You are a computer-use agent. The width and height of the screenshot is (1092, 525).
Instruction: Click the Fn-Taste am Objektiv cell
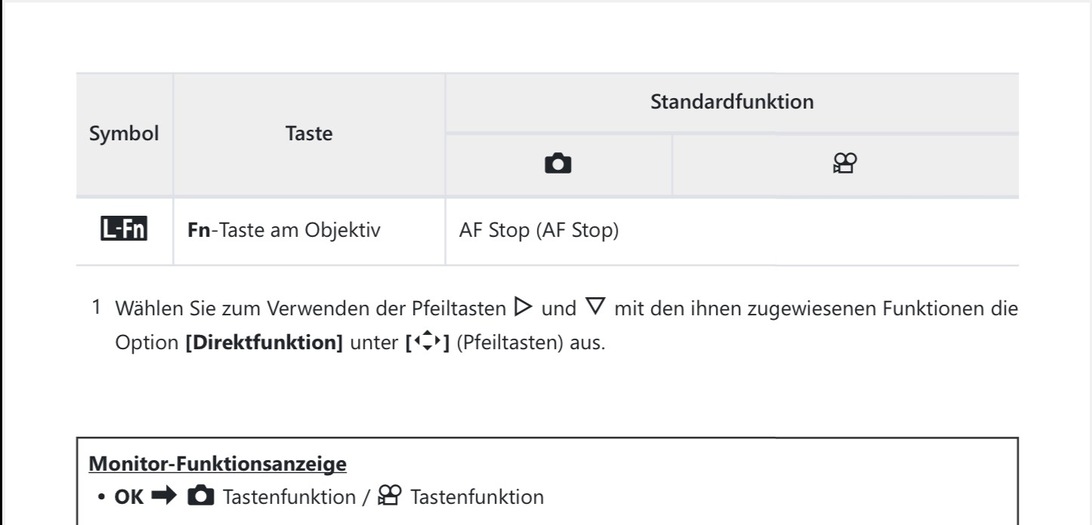284,231
